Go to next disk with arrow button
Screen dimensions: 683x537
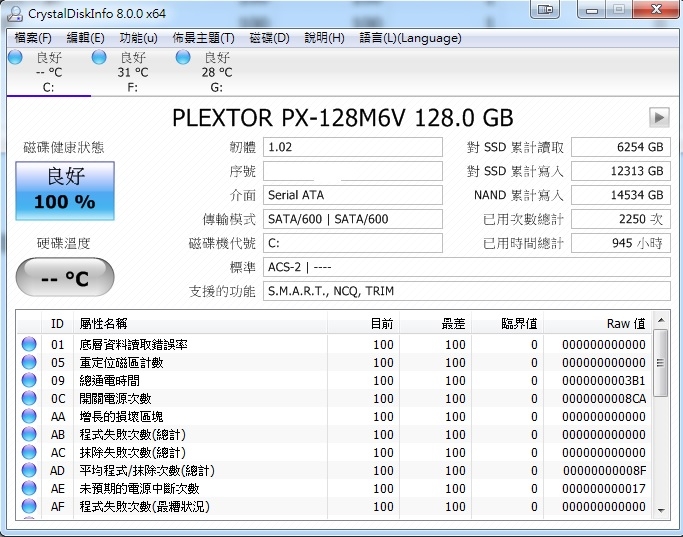(x=659, y=118)
